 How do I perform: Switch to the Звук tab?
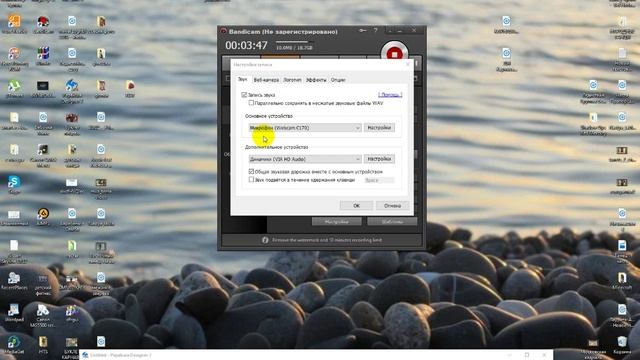click(242, 79)
